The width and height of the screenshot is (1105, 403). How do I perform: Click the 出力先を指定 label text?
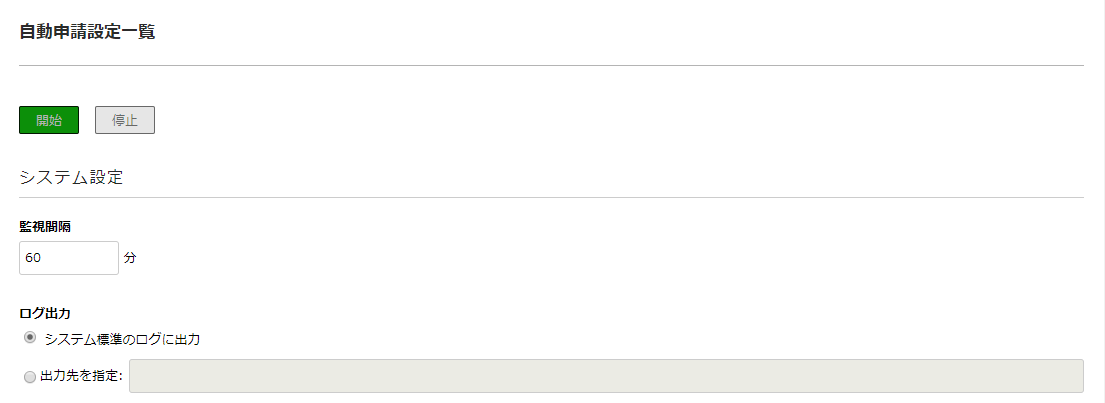click(81, 377)
